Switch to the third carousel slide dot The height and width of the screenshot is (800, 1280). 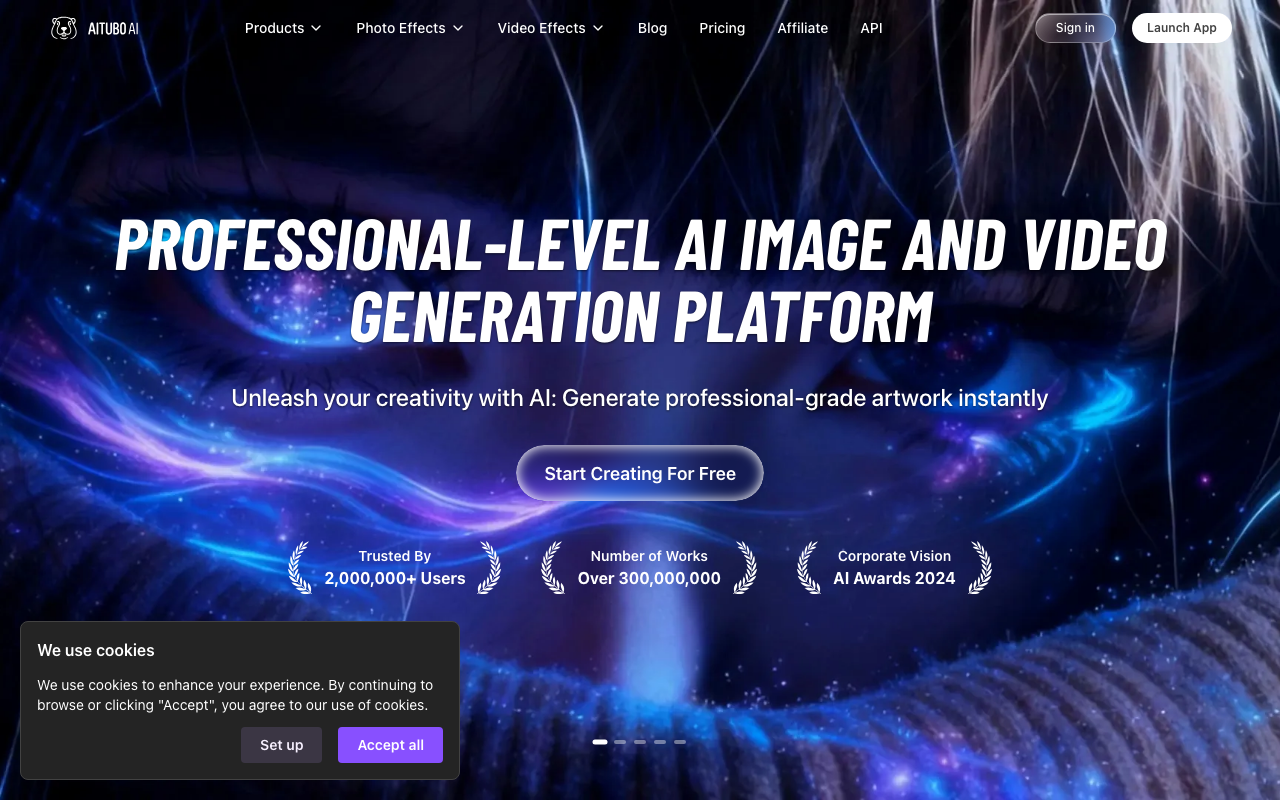(x=640, y=742)
